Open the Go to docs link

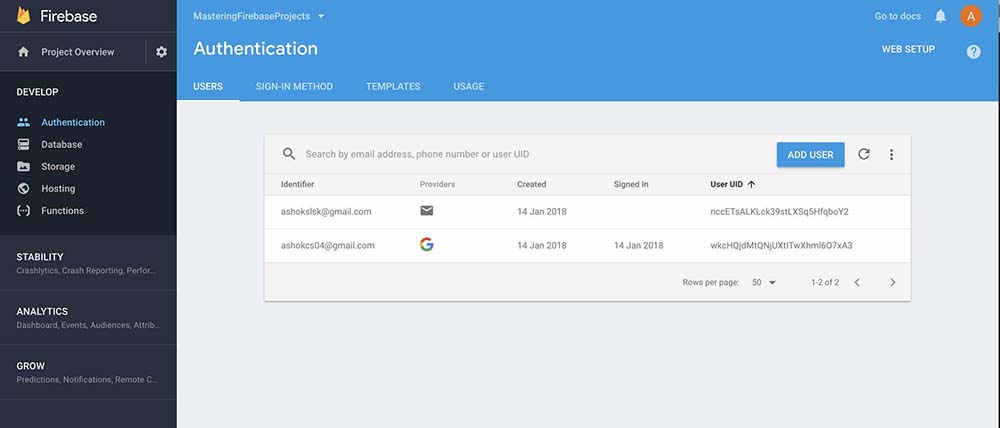(897, 16)
